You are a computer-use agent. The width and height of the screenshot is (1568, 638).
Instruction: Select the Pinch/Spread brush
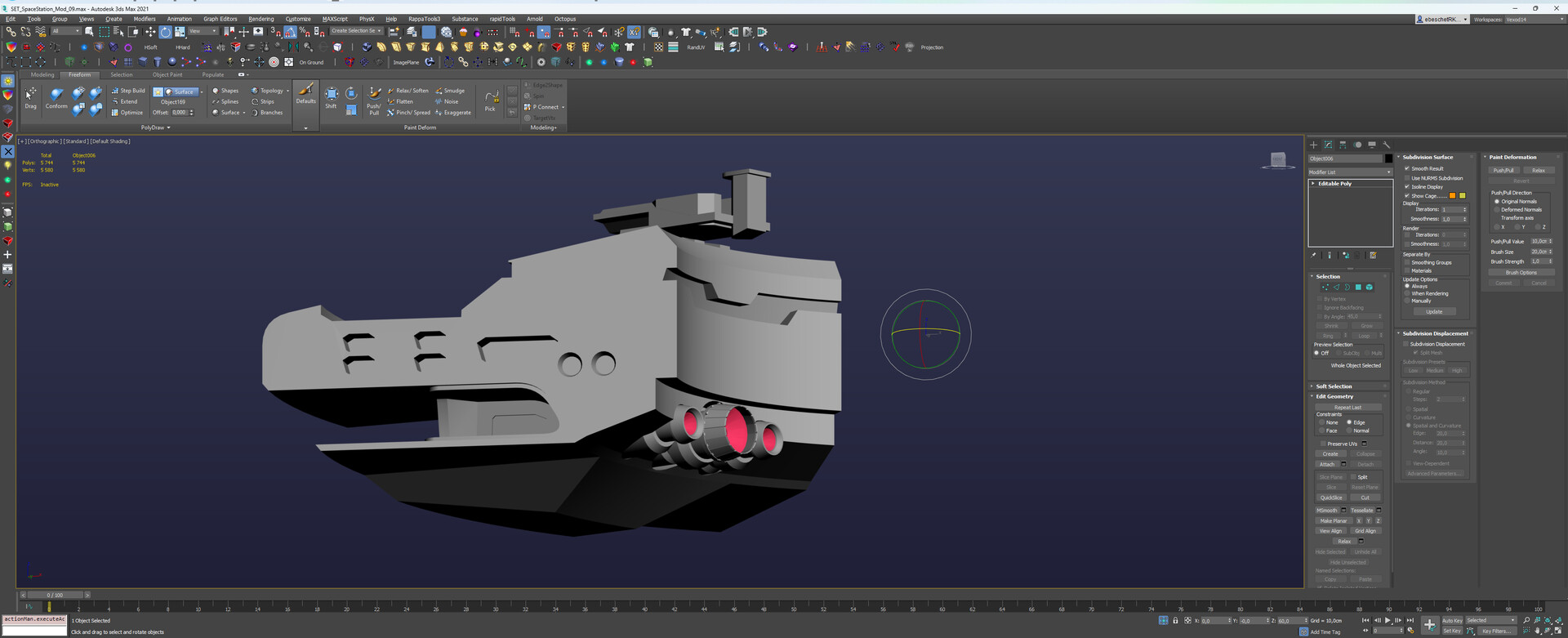(x=409, y=113)
